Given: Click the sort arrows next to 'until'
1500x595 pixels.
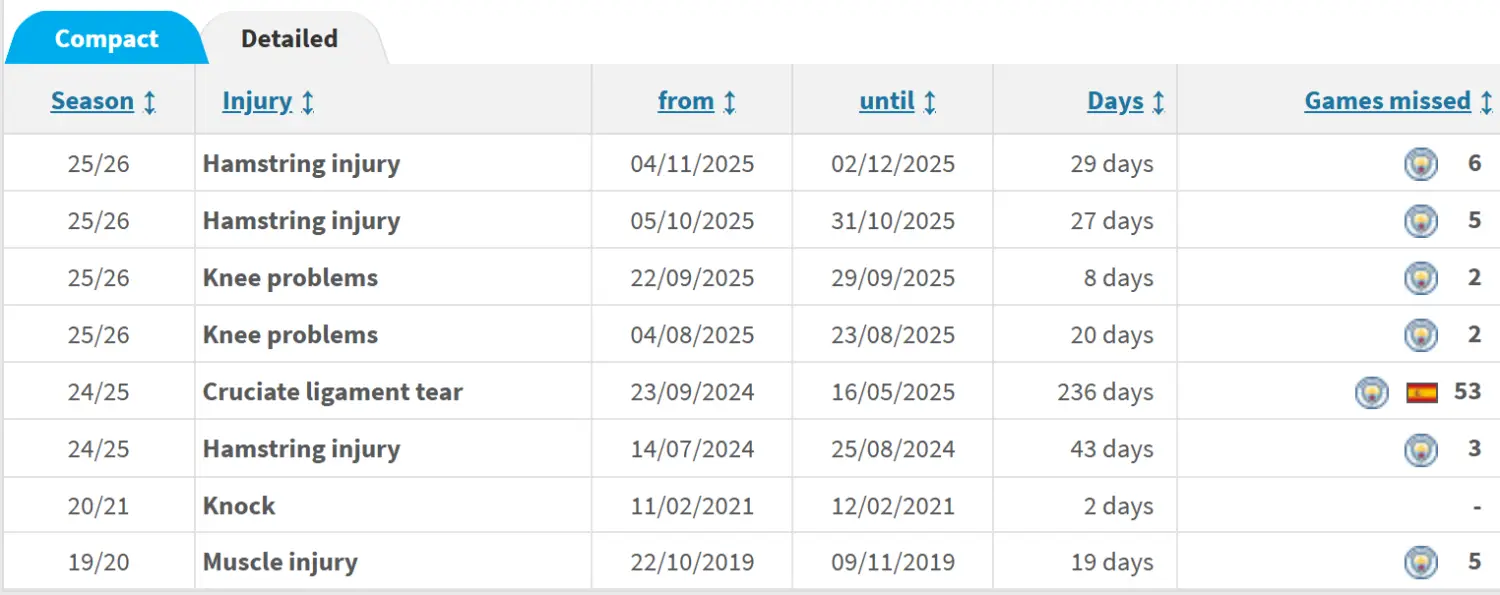Looking at the screenshot, I should tap(930, 102).
